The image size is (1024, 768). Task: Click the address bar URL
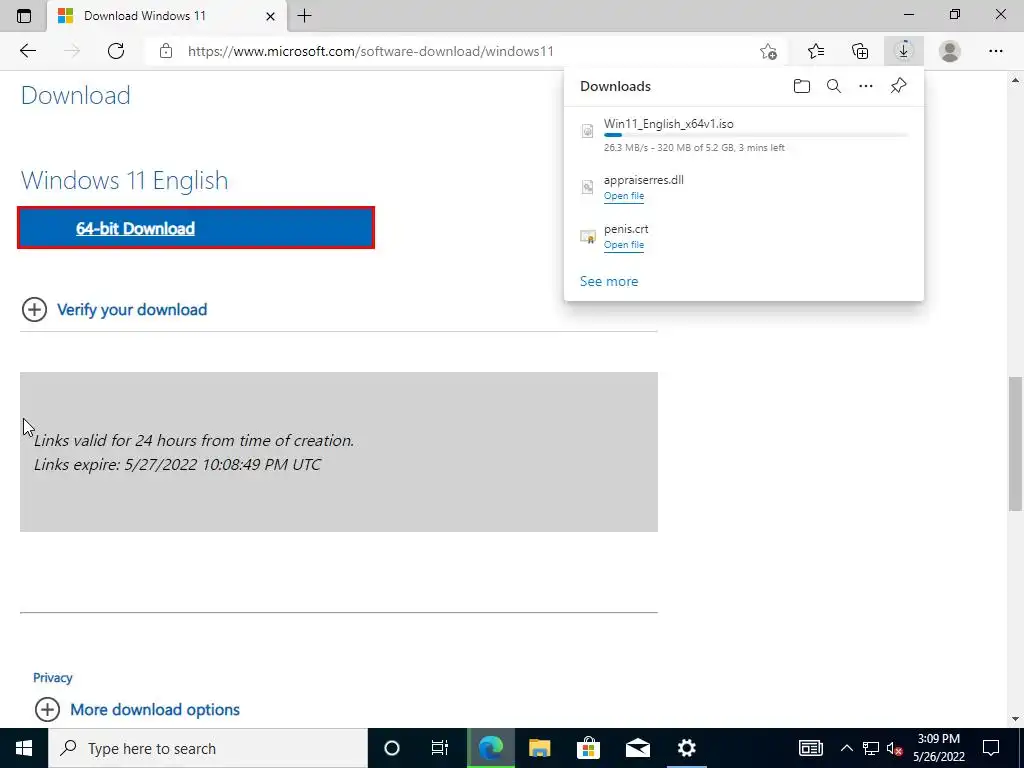coord(370,51)
